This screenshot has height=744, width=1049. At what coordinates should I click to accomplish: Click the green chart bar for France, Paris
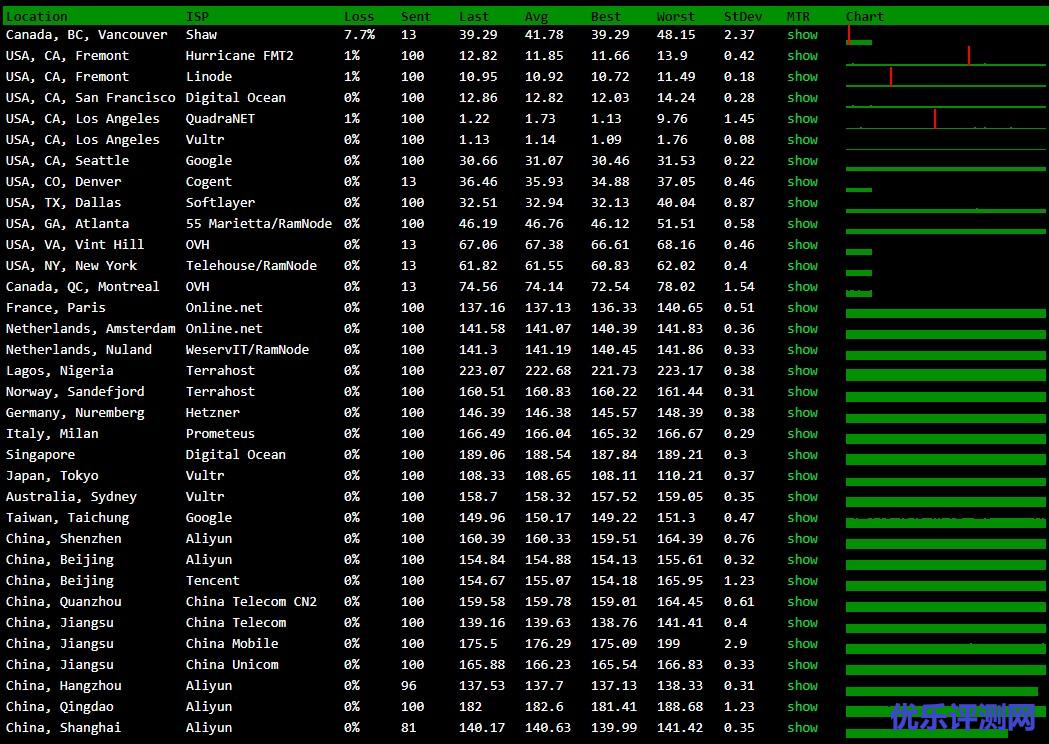coord(945,313)
